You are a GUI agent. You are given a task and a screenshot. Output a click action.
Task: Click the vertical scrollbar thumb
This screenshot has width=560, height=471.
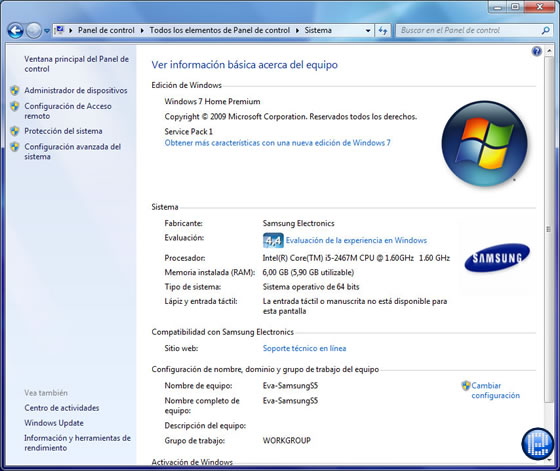[549, 229]
